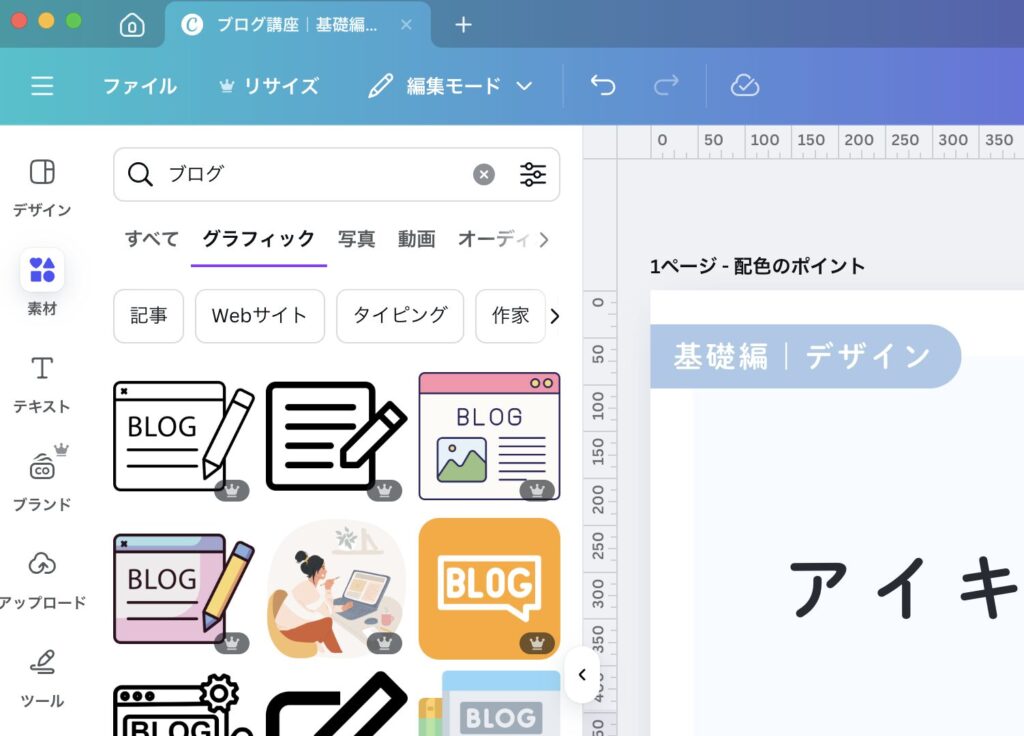This screenshot has height=736, width=1024.
Task: Click the Pro crown badge on orange BLOG graphic
Action: 537,643
